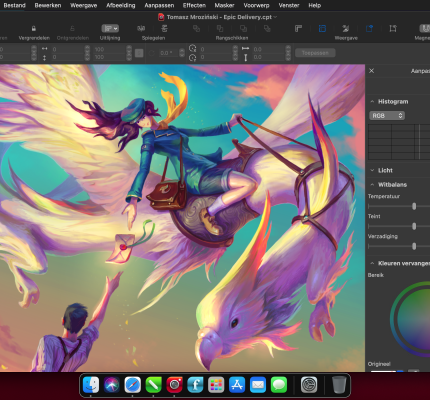This screenshot has height=400, width=430.
Task: Open the Trash in the dock
Action: pos(339,385)
